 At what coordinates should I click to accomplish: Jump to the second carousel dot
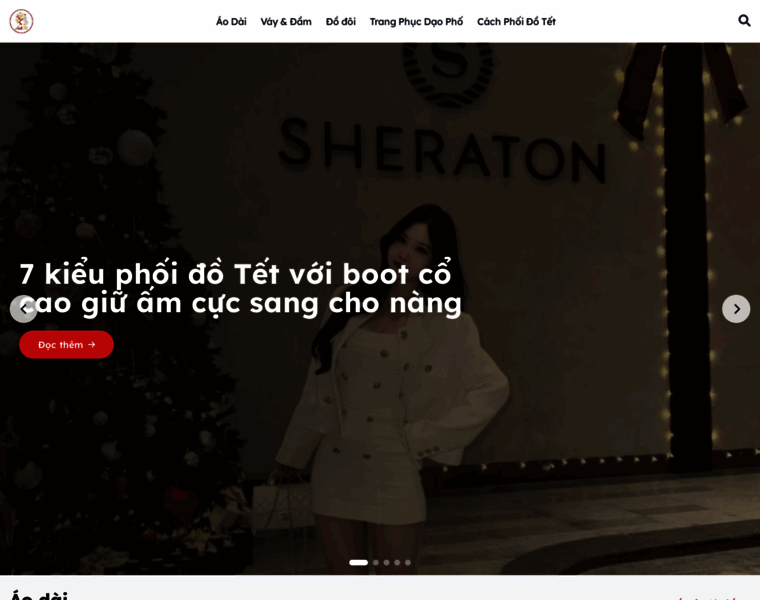[x=376, y=563]
